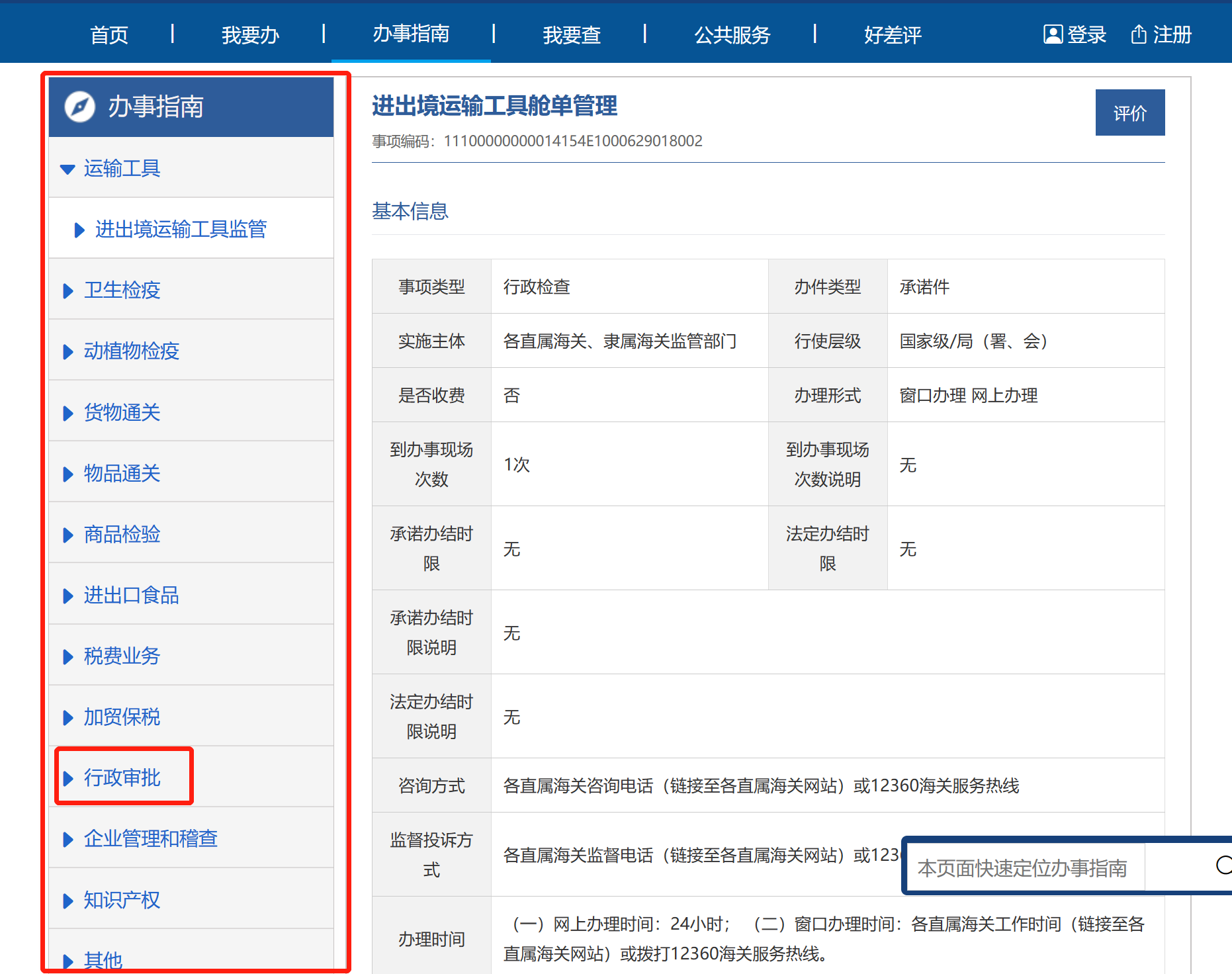This screenshot has width=1232, height=974.
Task: Click the compass icon beside 办事指南
Action: coord(80,107)
